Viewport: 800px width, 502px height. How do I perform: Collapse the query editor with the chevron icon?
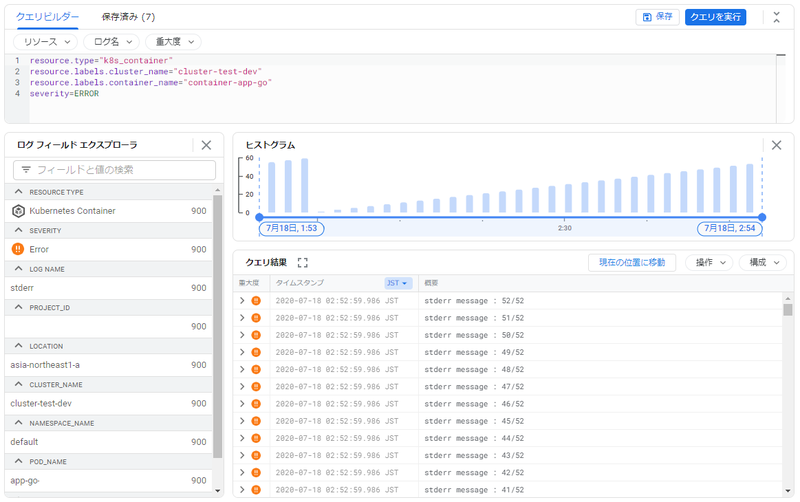(777, 17)
